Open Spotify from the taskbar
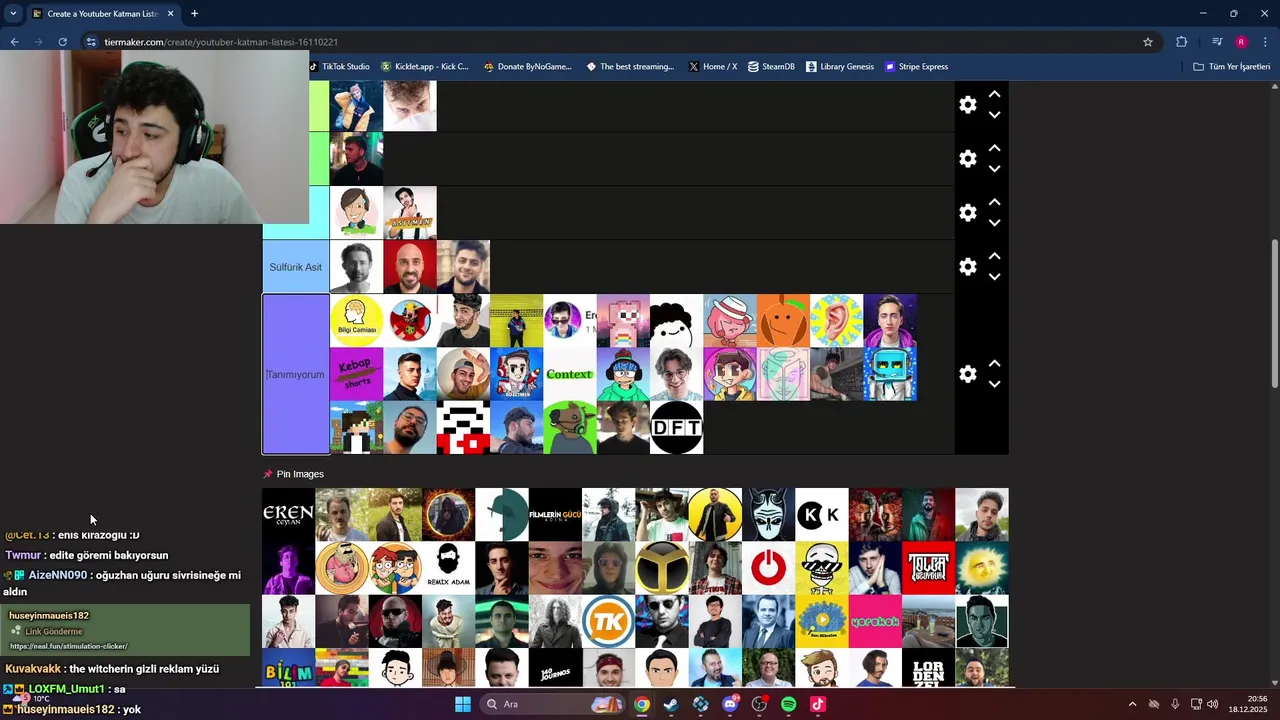 (788, 704)
